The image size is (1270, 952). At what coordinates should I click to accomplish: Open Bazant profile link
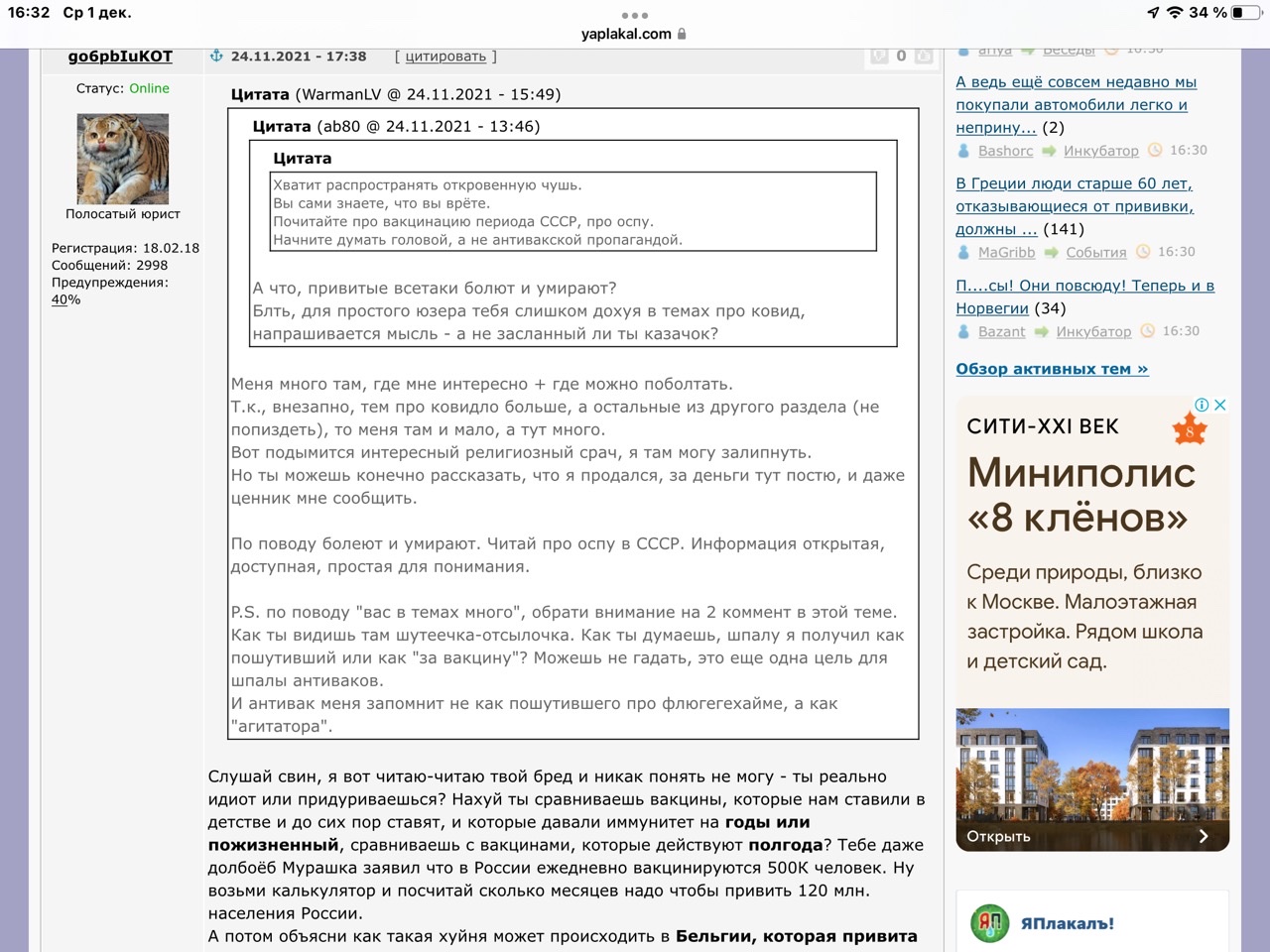pos(1001,331)
